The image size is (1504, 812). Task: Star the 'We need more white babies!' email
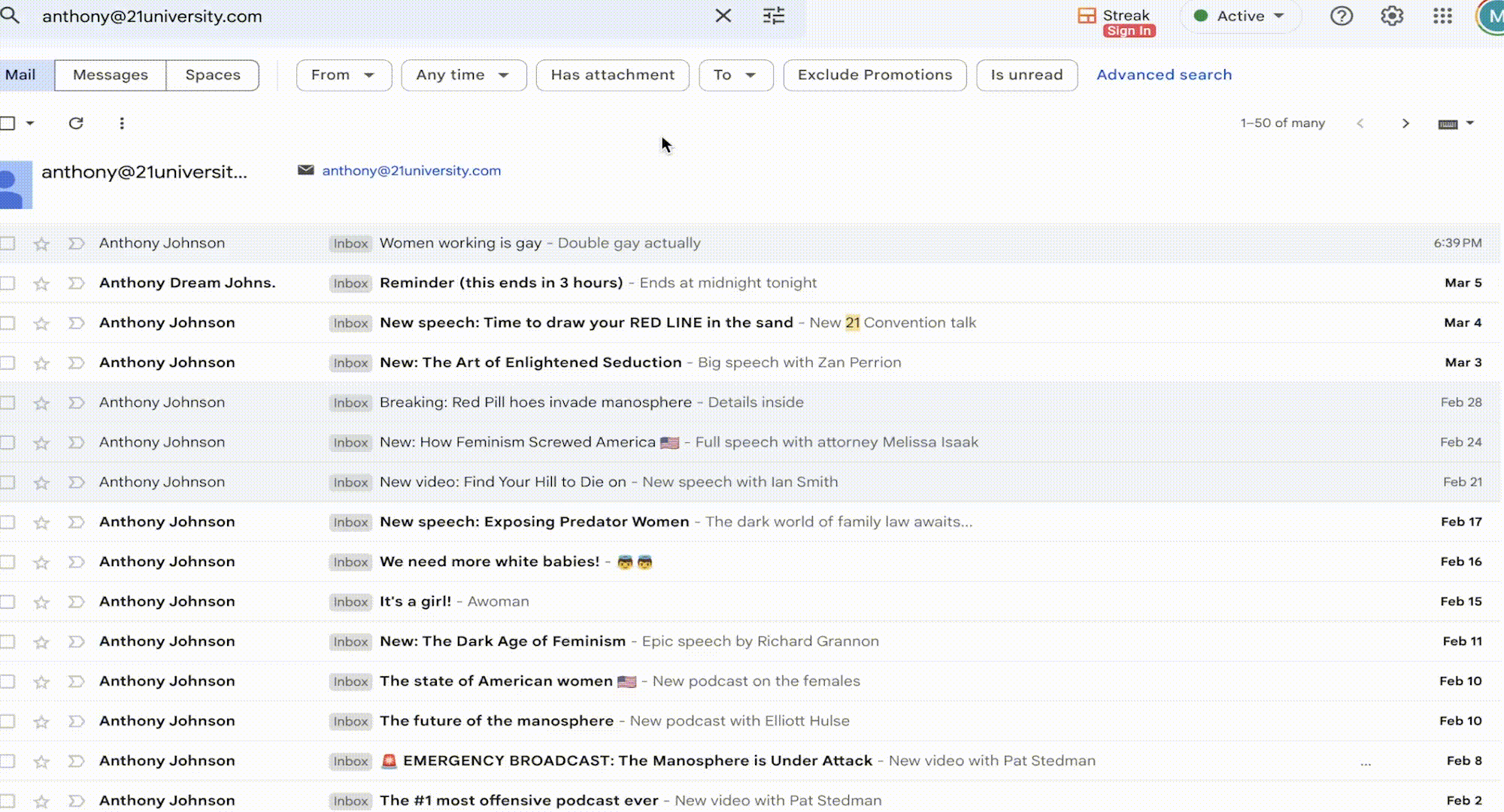[41, 562]
